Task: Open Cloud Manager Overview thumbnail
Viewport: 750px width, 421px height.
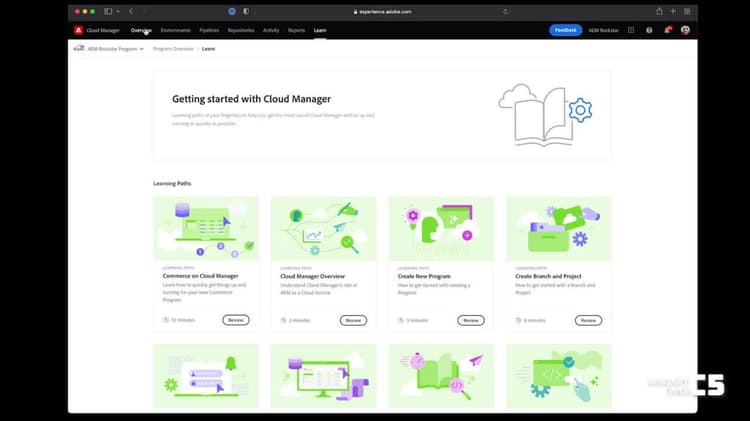Action: coord(324,229)
